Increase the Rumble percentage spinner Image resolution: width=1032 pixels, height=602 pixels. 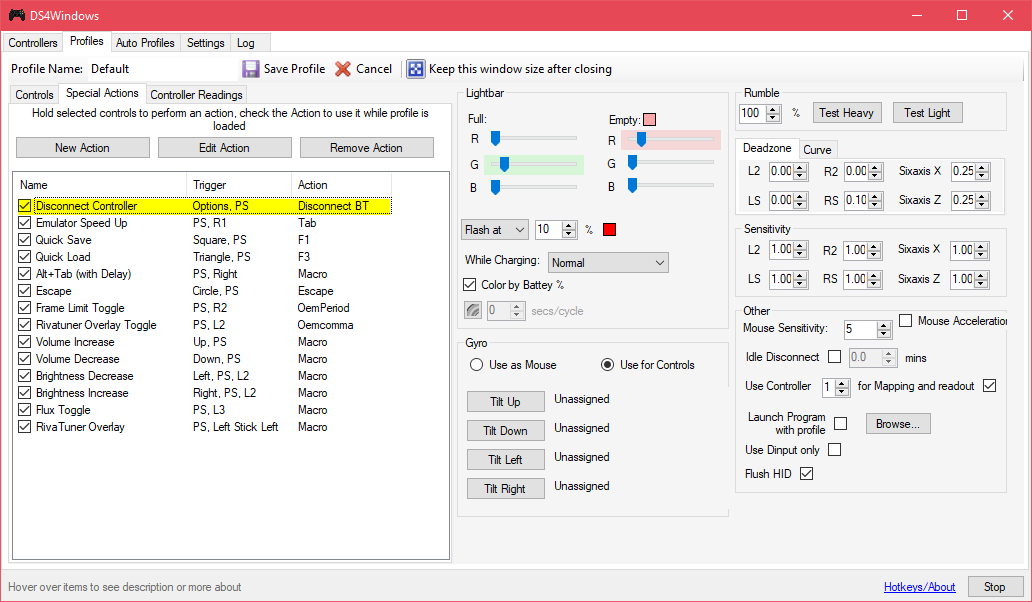click(x=774, y=109)
